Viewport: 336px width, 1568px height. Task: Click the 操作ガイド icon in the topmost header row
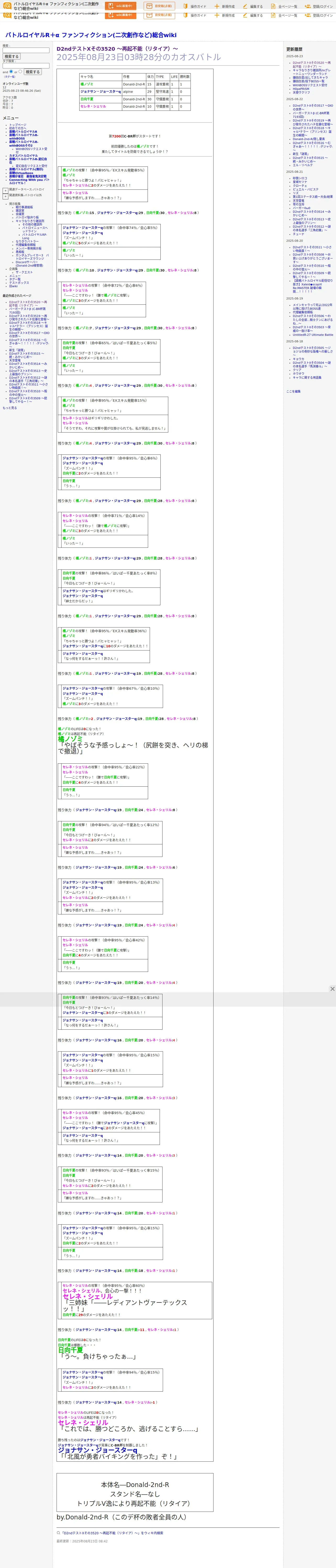point(185,7)
